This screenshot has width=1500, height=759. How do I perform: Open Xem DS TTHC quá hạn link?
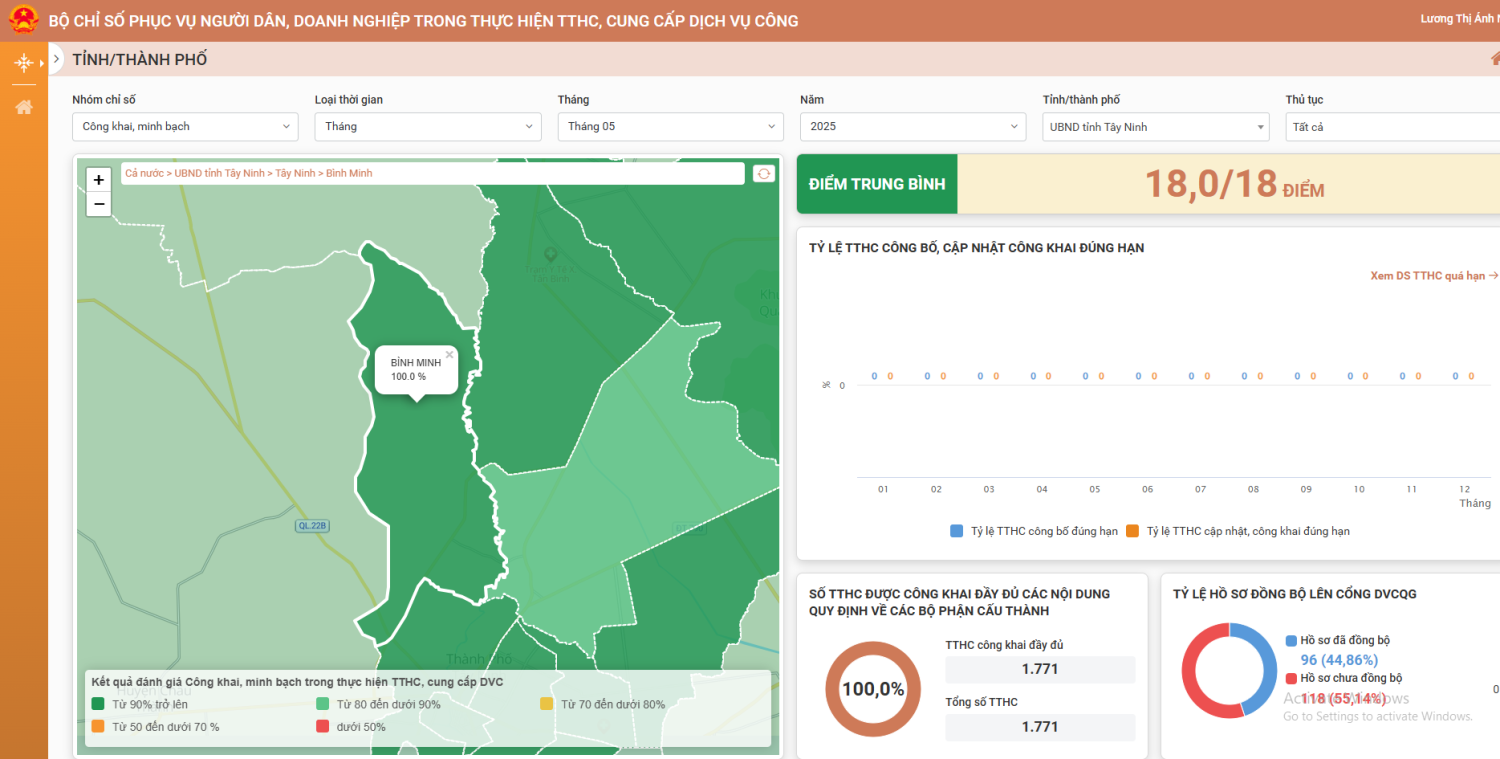click(x=1434, y=276)
